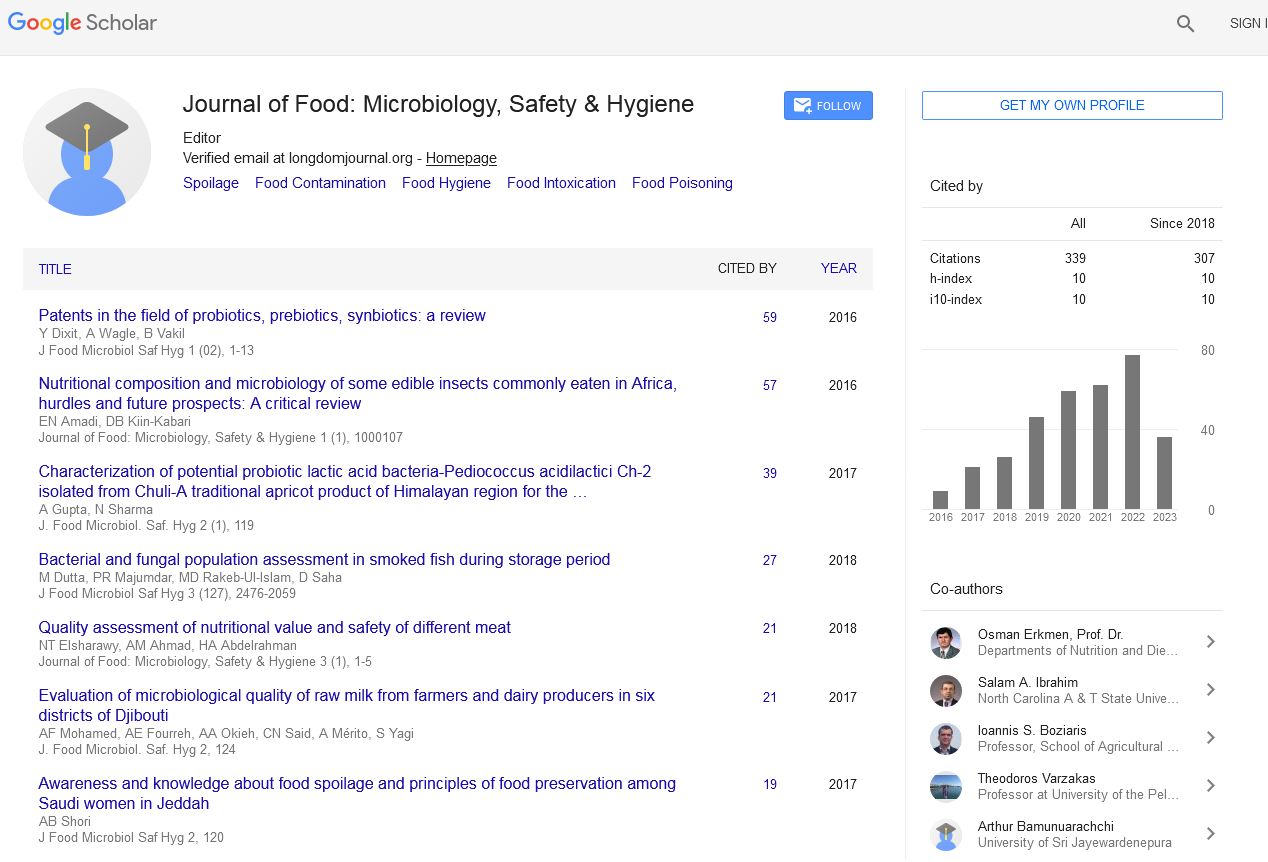Click Arthur Bamunuarachchi's avatar icon
This screenshot has width=1268, height=862.
[x=945, y=834]
